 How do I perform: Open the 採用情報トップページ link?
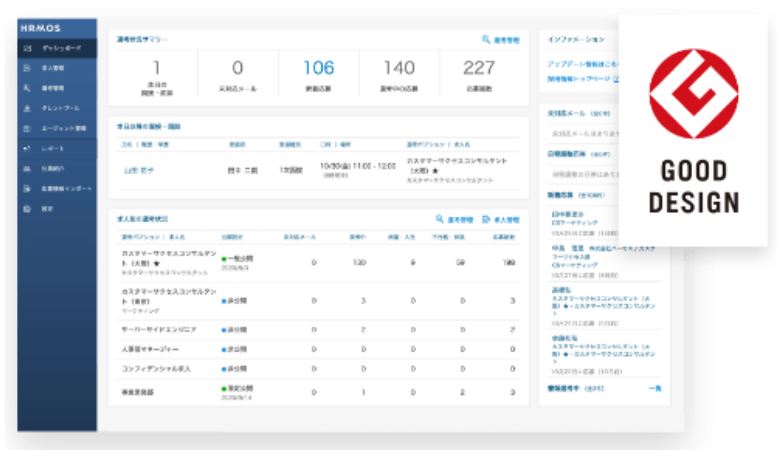579,78
